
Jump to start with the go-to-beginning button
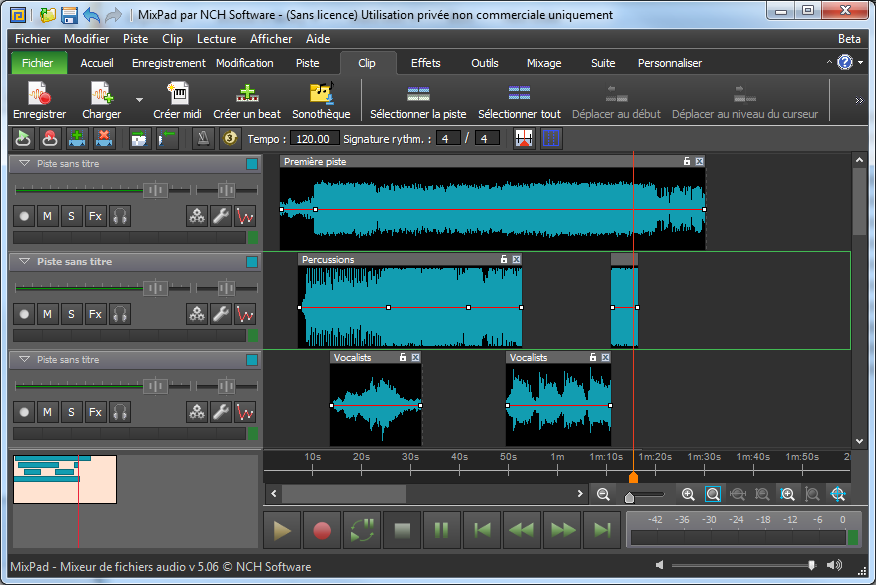[482, 530]
